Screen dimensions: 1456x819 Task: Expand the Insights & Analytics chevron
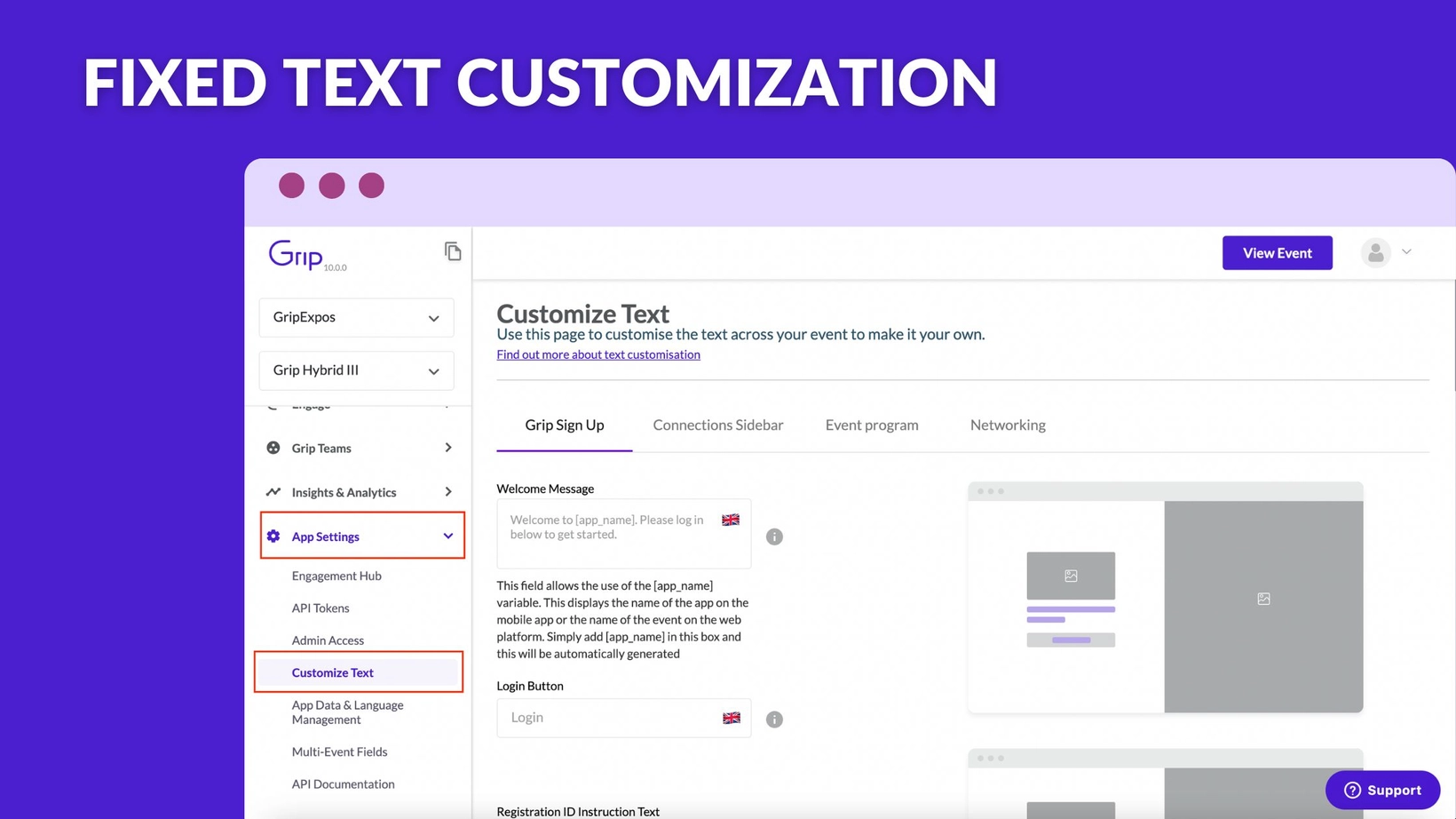tap(448, 492)
